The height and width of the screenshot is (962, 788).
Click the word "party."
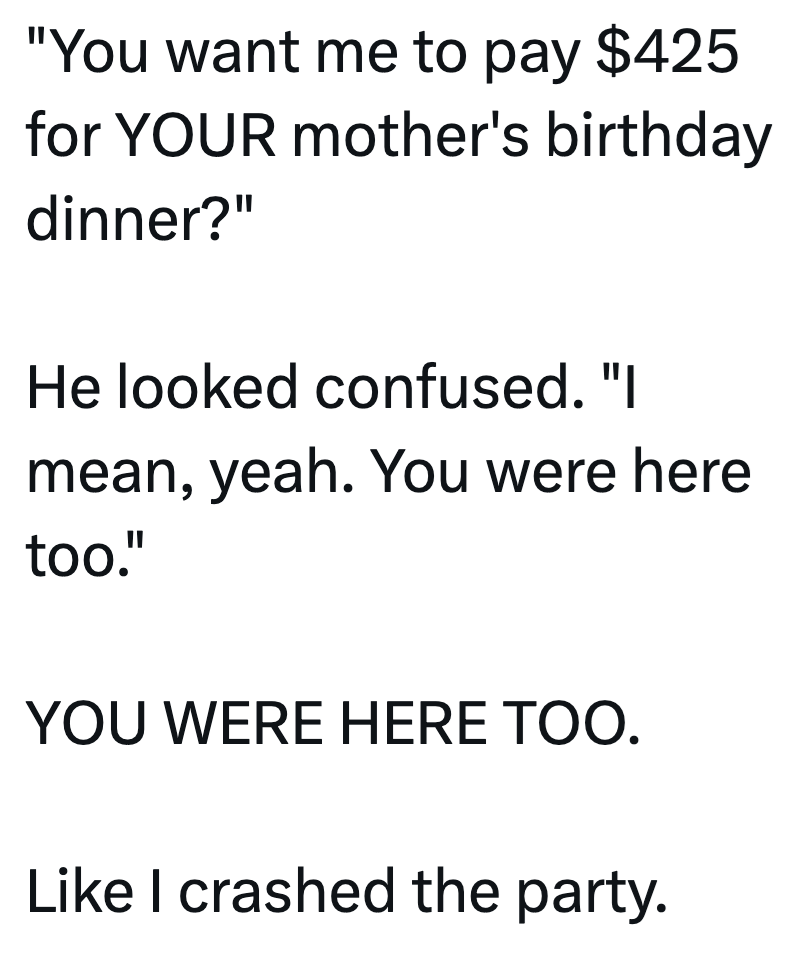coord(592,891)
